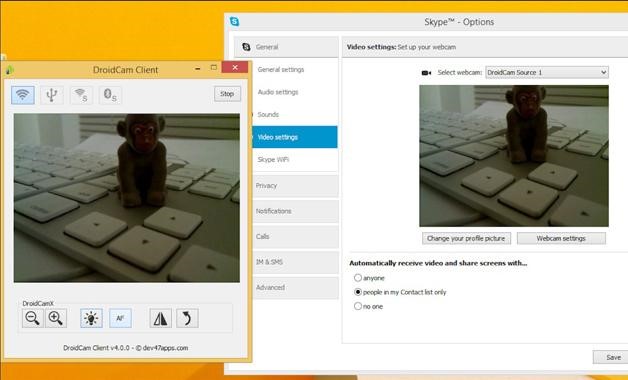Click the DroidCam live video preview
The image size is (628, 380).
pos(127,198)
